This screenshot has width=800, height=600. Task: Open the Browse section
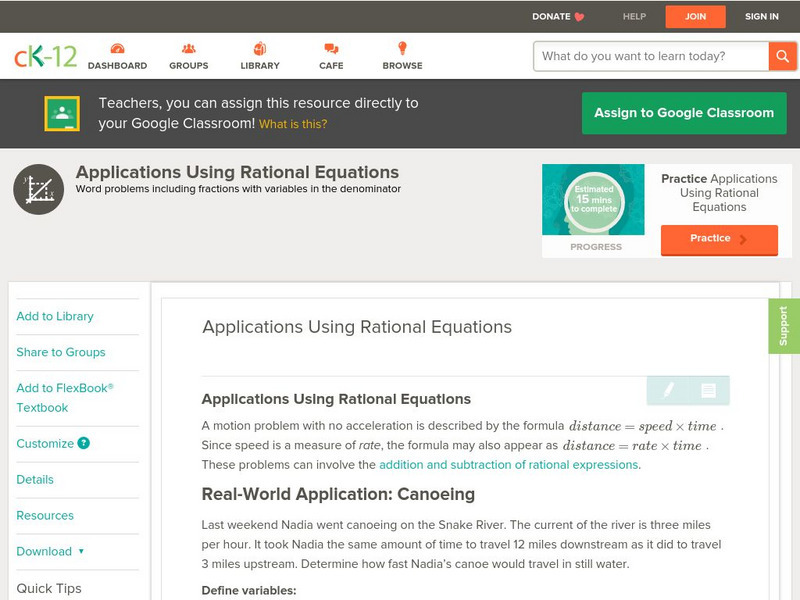coord(401,57)
